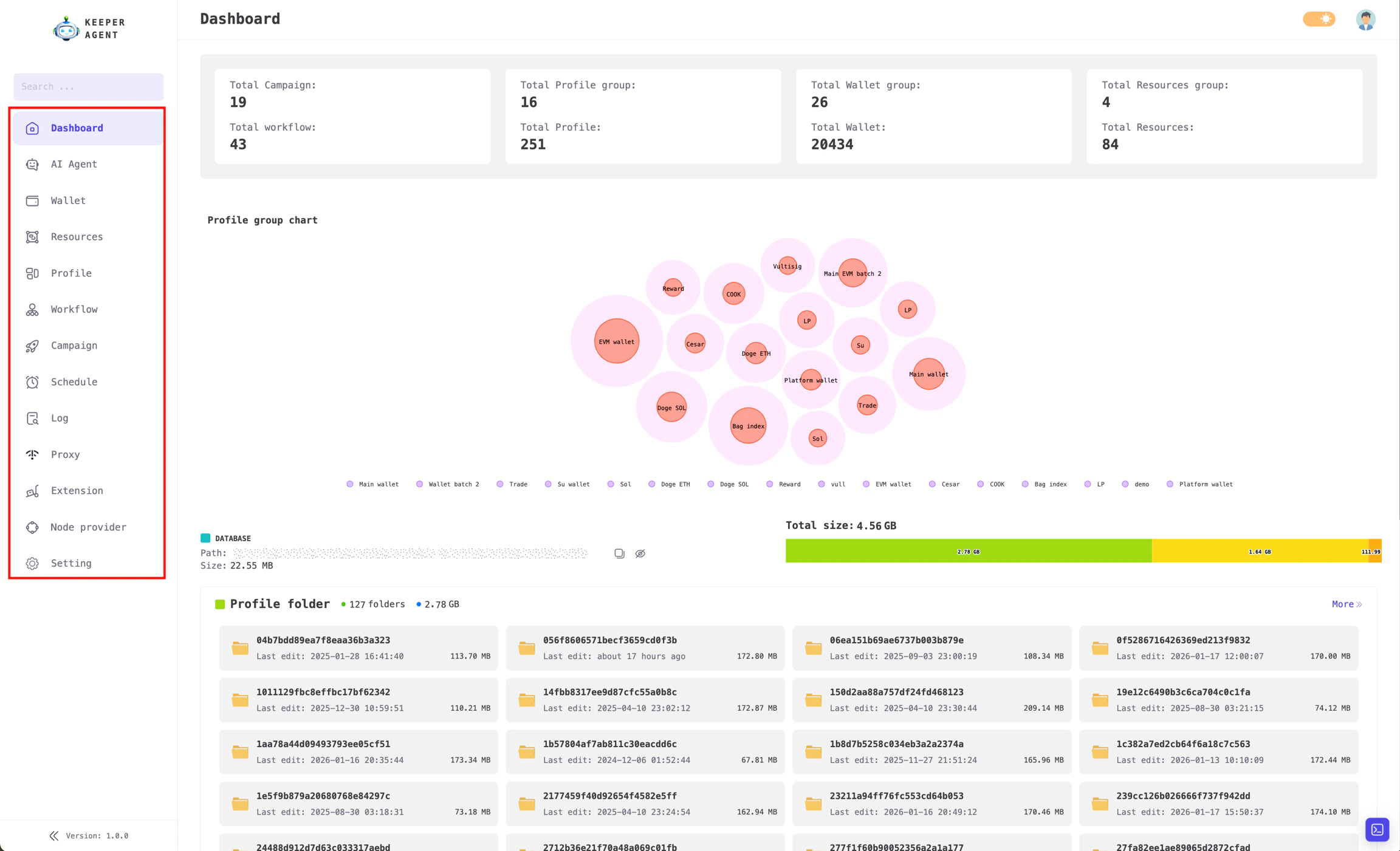Image resolution: width=1400 pixels, height=851 pixels.
Task: Open the Resources section
Action: [x=77, y=236]
